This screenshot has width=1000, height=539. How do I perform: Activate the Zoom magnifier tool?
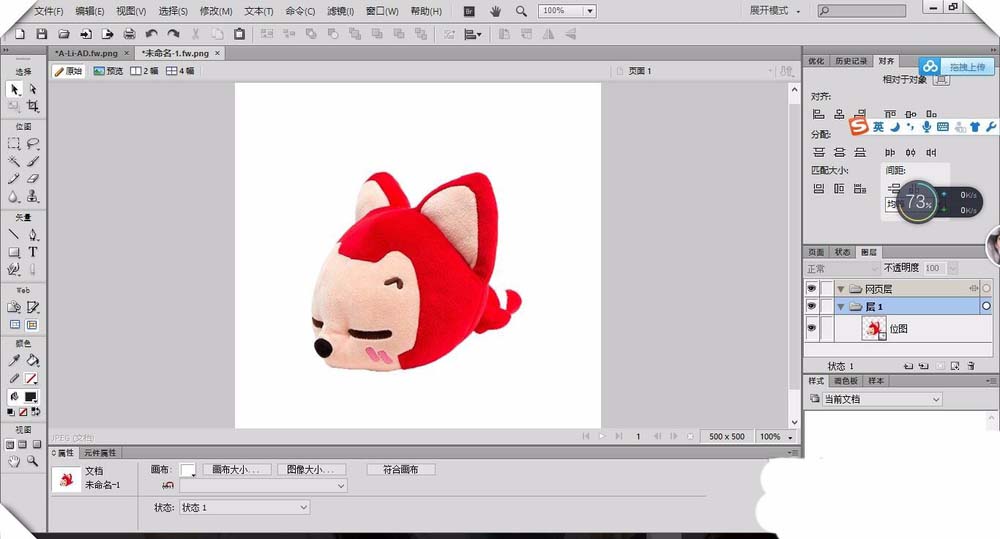[32, 461]
